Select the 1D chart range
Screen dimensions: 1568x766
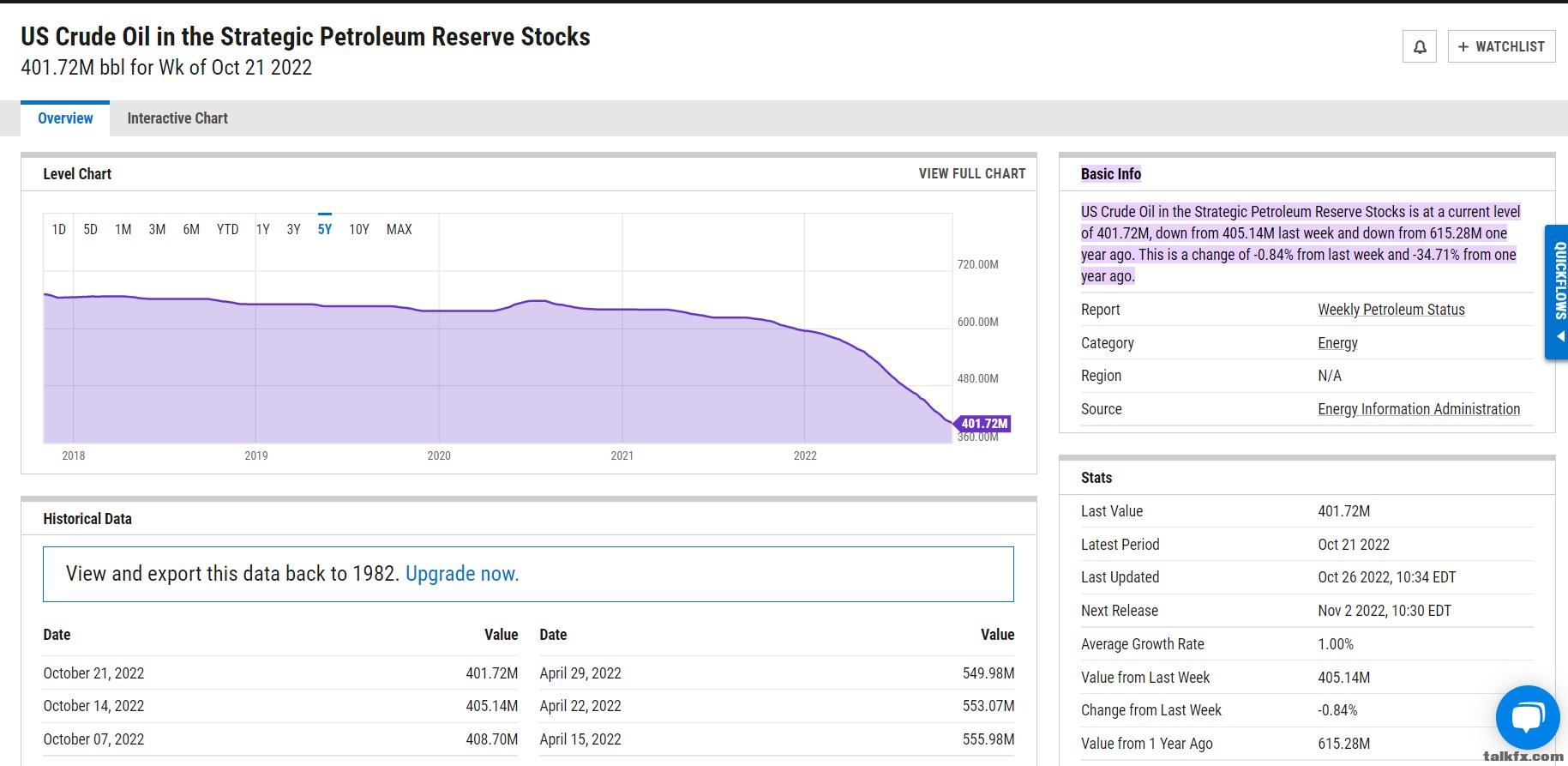click(58, 229)
